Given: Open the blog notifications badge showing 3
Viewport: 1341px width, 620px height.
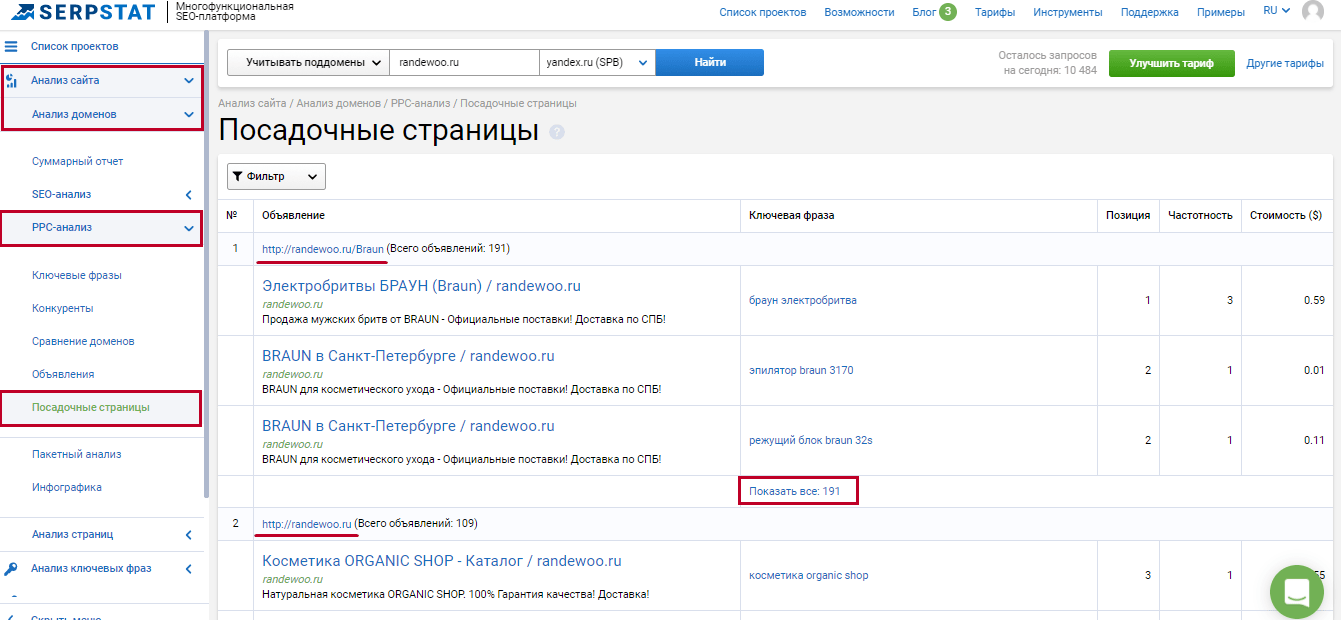Looking at the screenshot, I should pyautogui.click(x=946, y=12).
